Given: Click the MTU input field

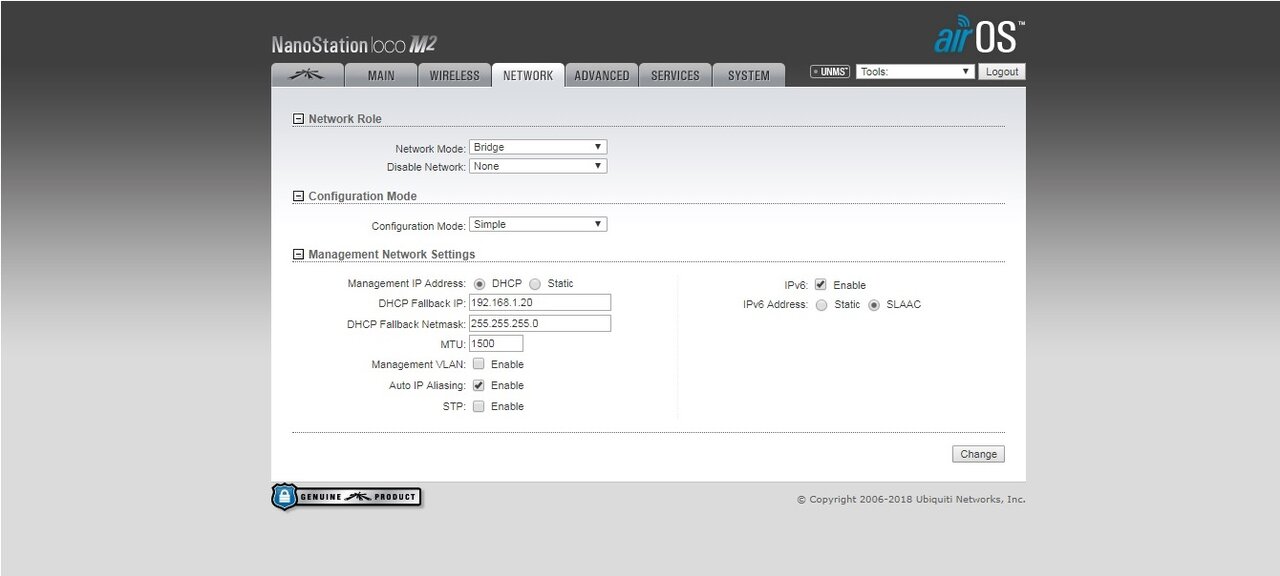Looking at the screenshot, I should click(496, 343).
